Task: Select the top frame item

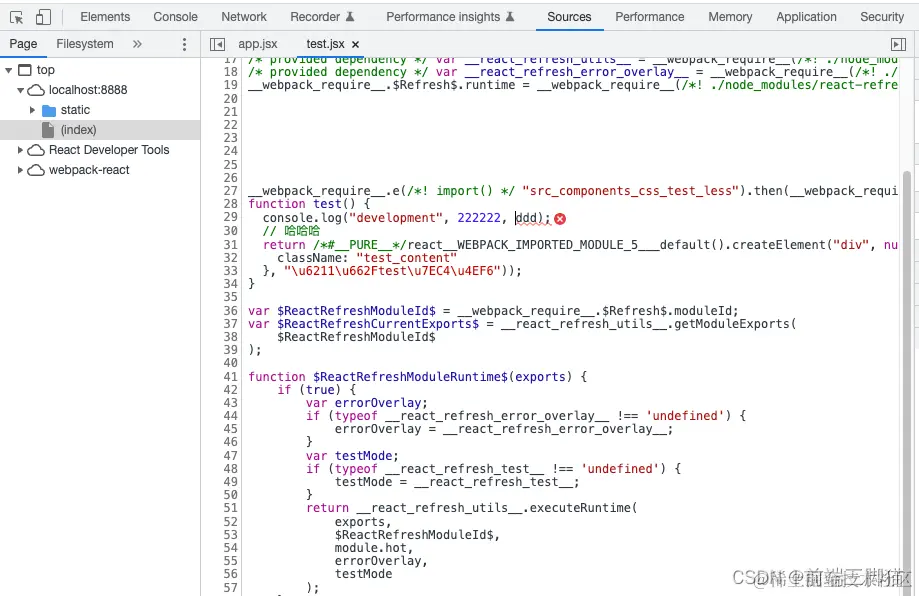Action: pyautogui.click(x=46, y=70)
